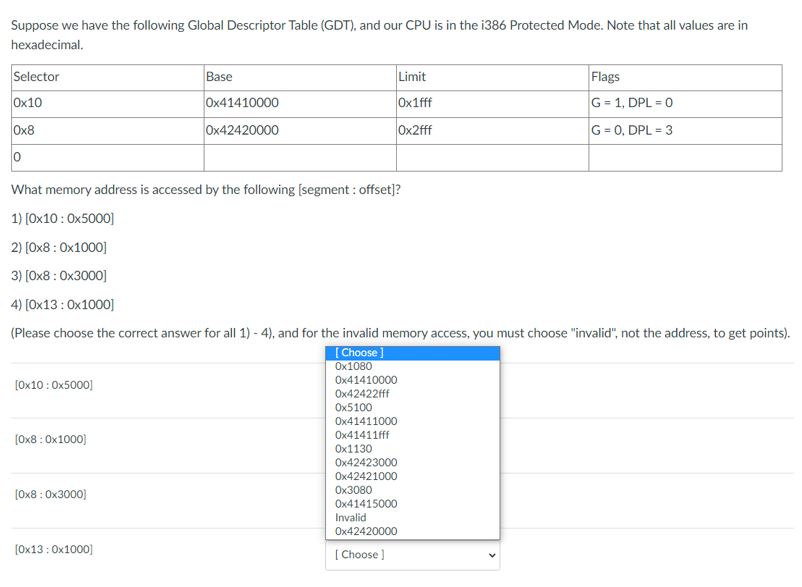This screenshot has height=587, width=802.
Task: Pick "0x3080" as the answer
Action: pos(352,490)
